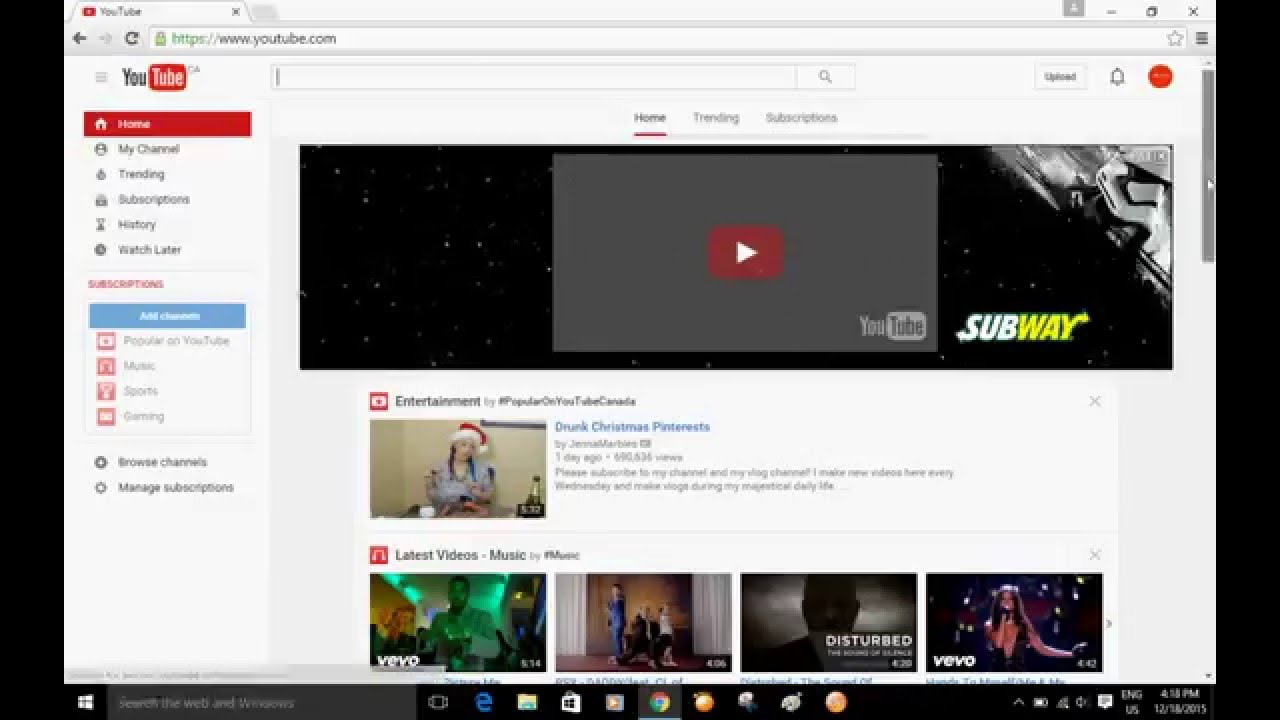Switch to the Trending tab
Image resolution: width=1280 pixels, height=720 pixels.
(x=716, y=118)
